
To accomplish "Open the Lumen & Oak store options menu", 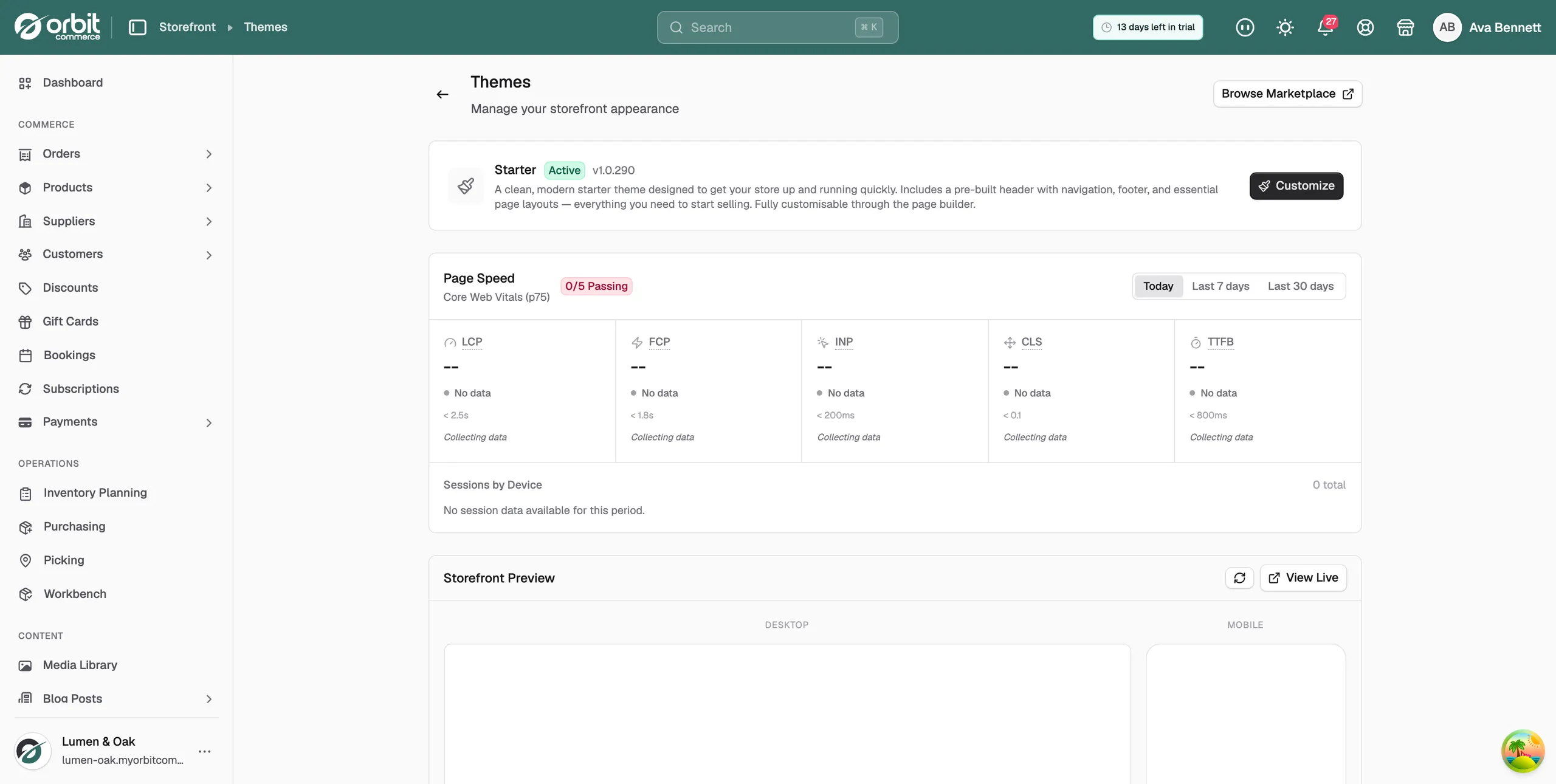I will tap(205, 752).
